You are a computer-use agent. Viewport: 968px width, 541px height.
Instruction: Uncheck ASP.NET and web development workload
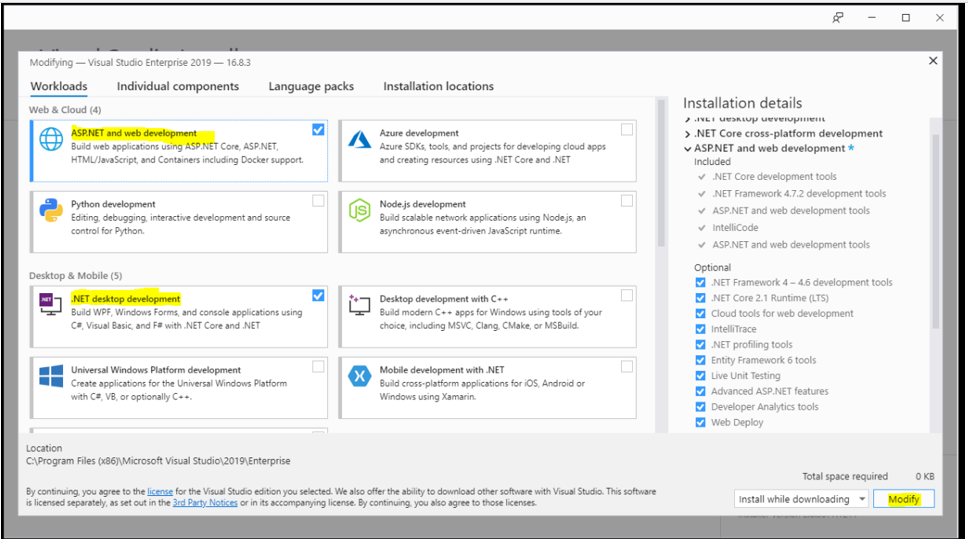coord(318,130)
